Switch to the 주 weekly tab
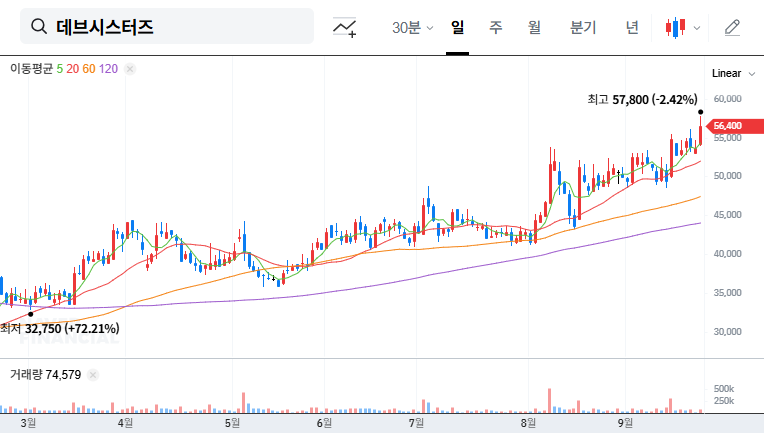Viewport: 764px width, 433px height. pos(496,28)
